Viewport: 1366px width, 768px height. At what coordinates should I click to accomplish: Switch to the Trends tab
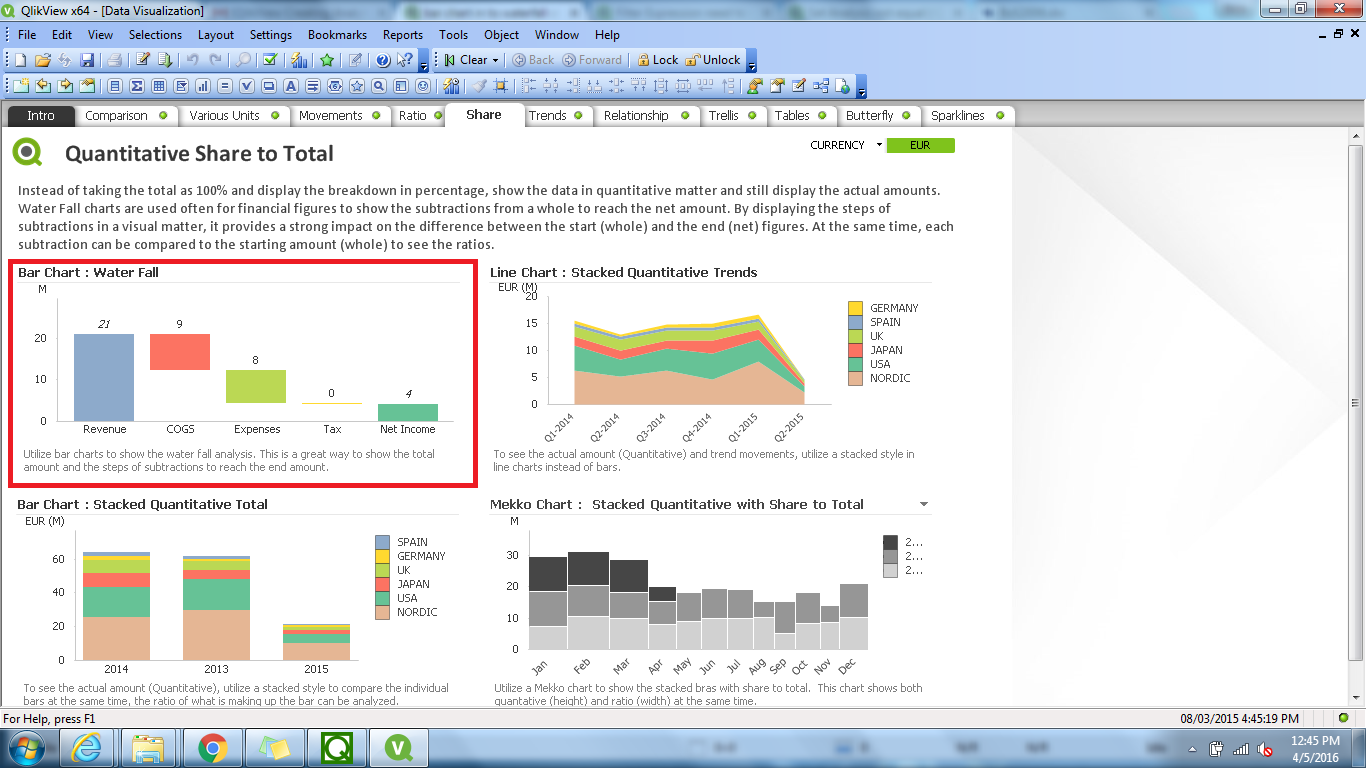pyautogui.click(x=558, y=115)
